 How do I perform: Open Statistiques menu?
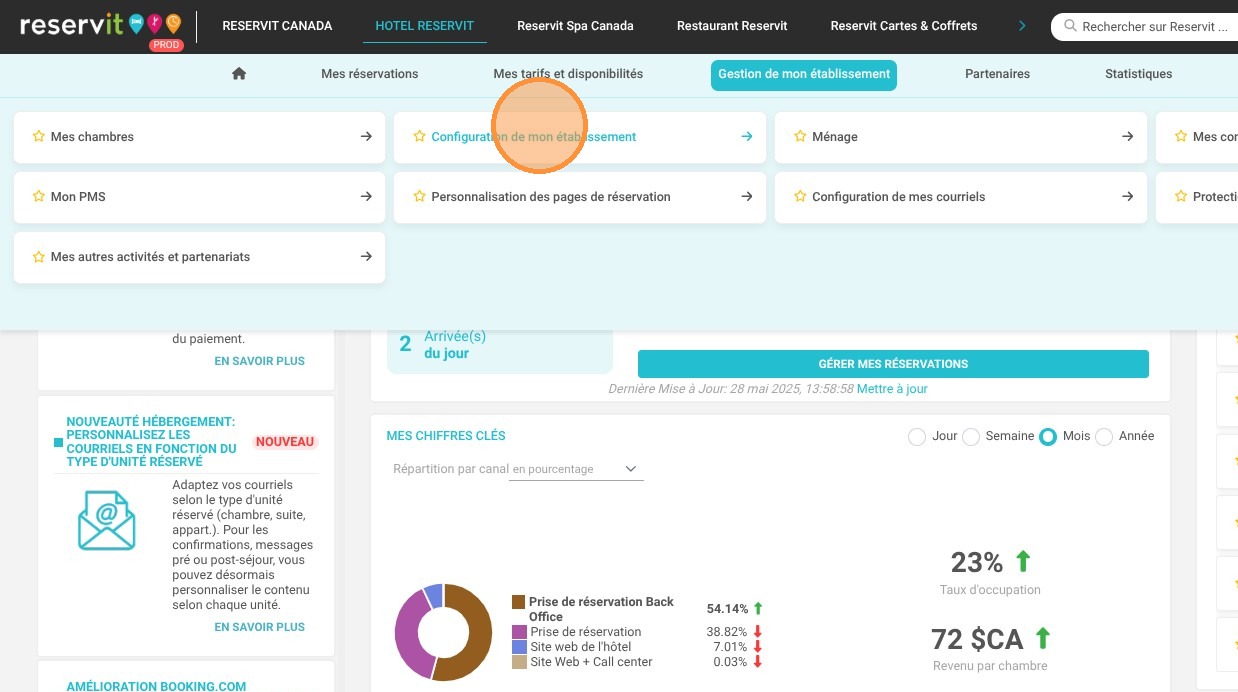tap(1138, 74)
